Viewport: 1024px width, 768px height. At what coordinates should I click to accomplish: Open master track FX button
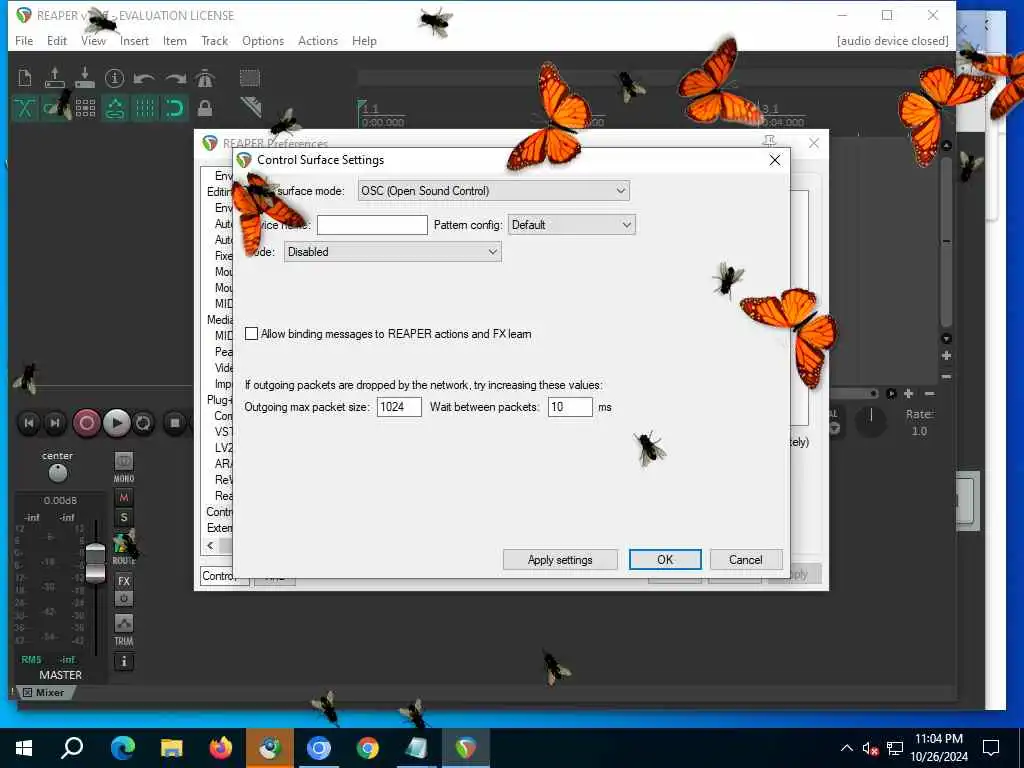click(123, 581)
